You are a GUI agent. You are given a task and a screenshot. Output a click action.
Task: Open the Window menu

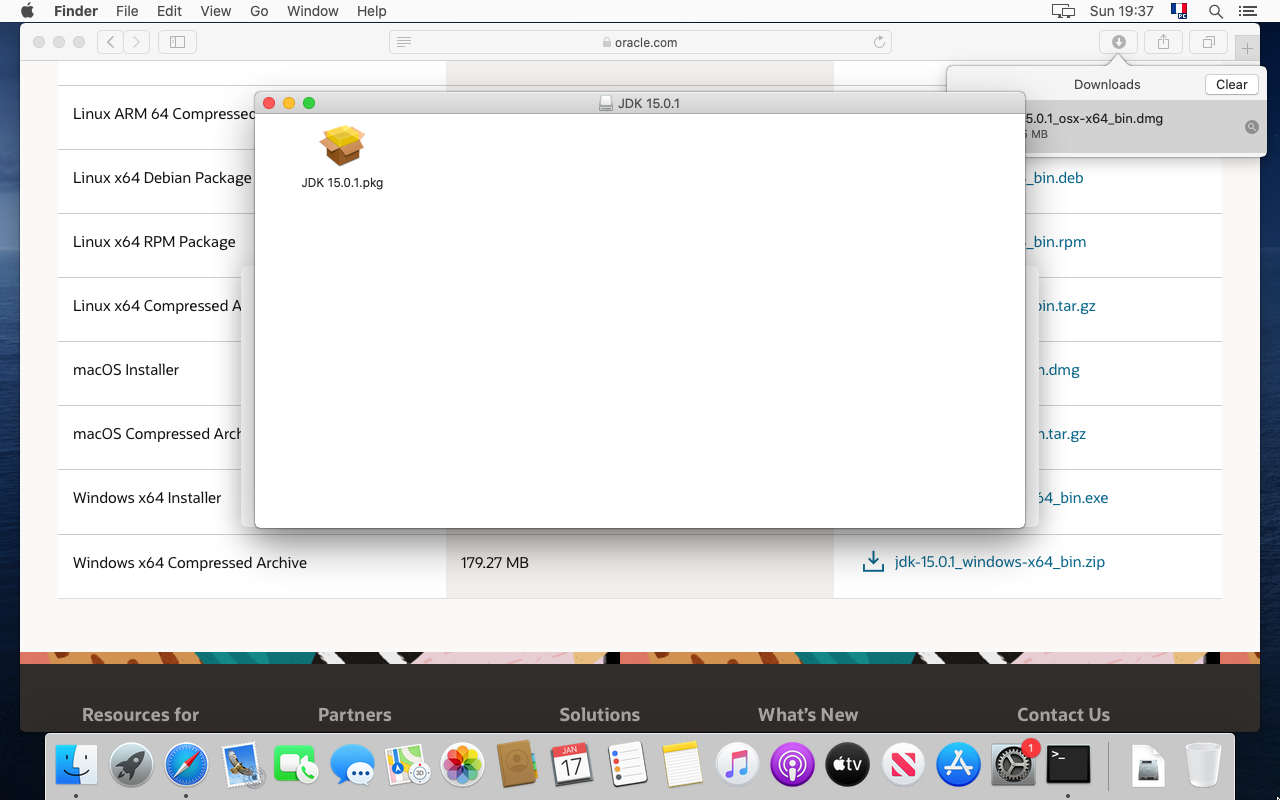[x=313, y=11]
